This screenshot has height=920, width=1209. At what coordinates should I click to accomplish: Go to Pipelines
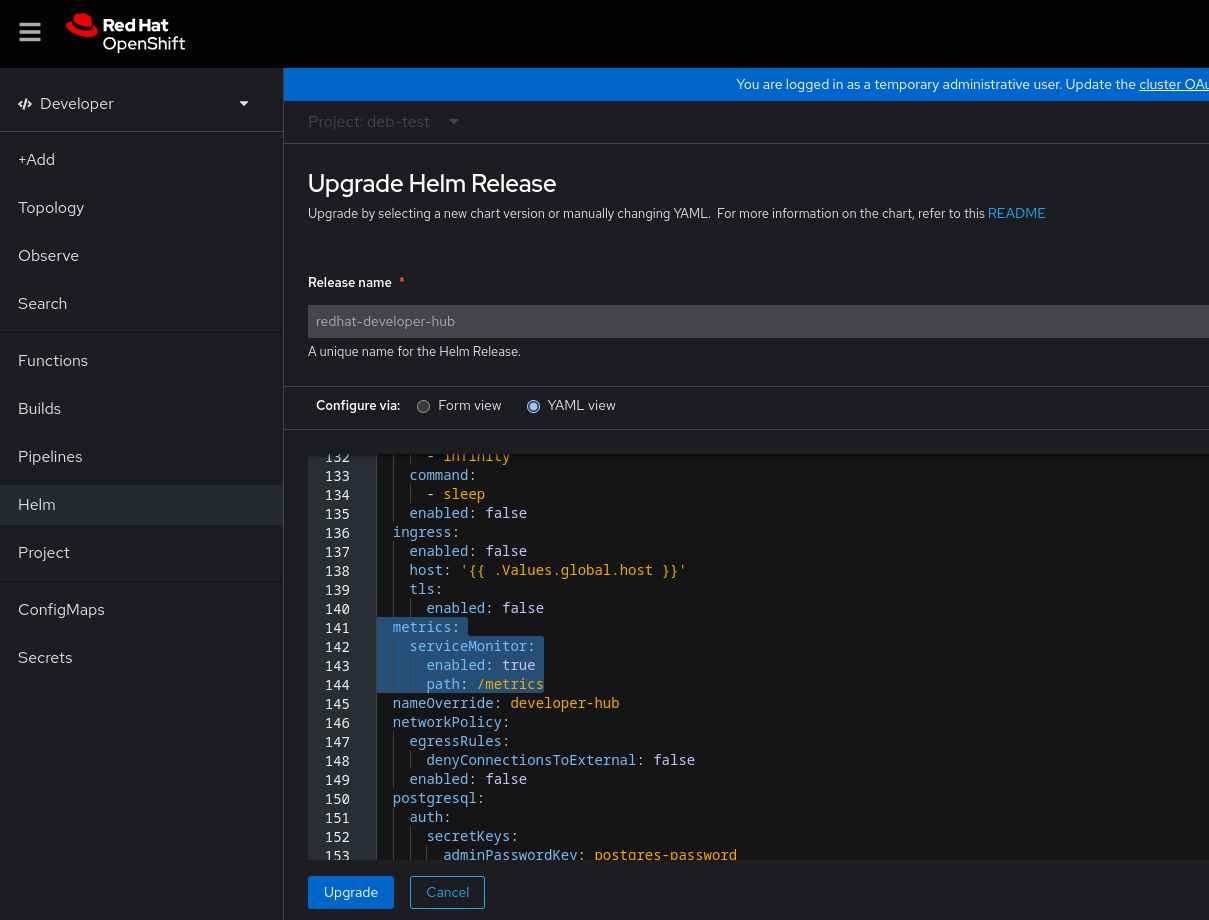pos(50,456)
